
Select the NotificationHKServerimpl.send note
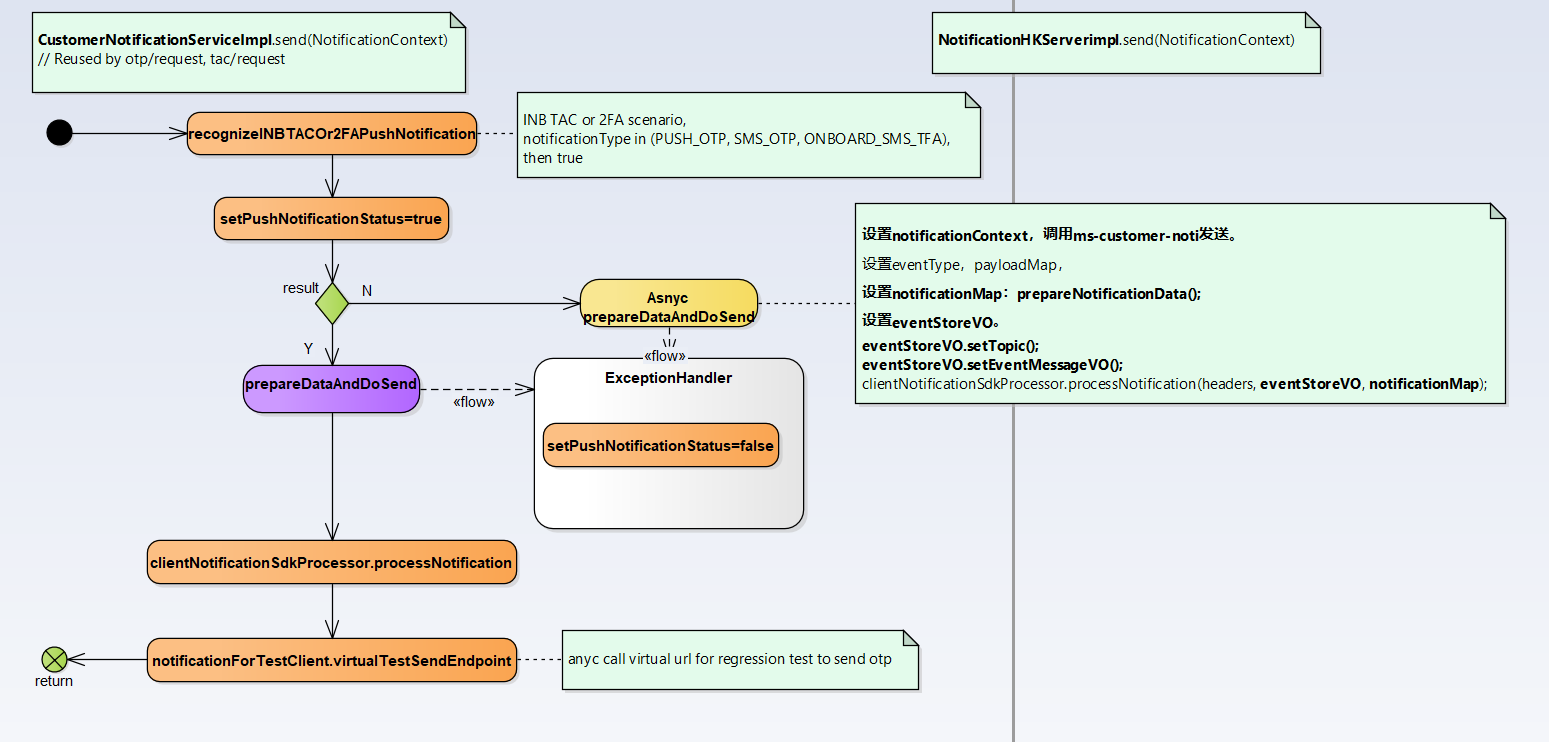(1125, 42)
